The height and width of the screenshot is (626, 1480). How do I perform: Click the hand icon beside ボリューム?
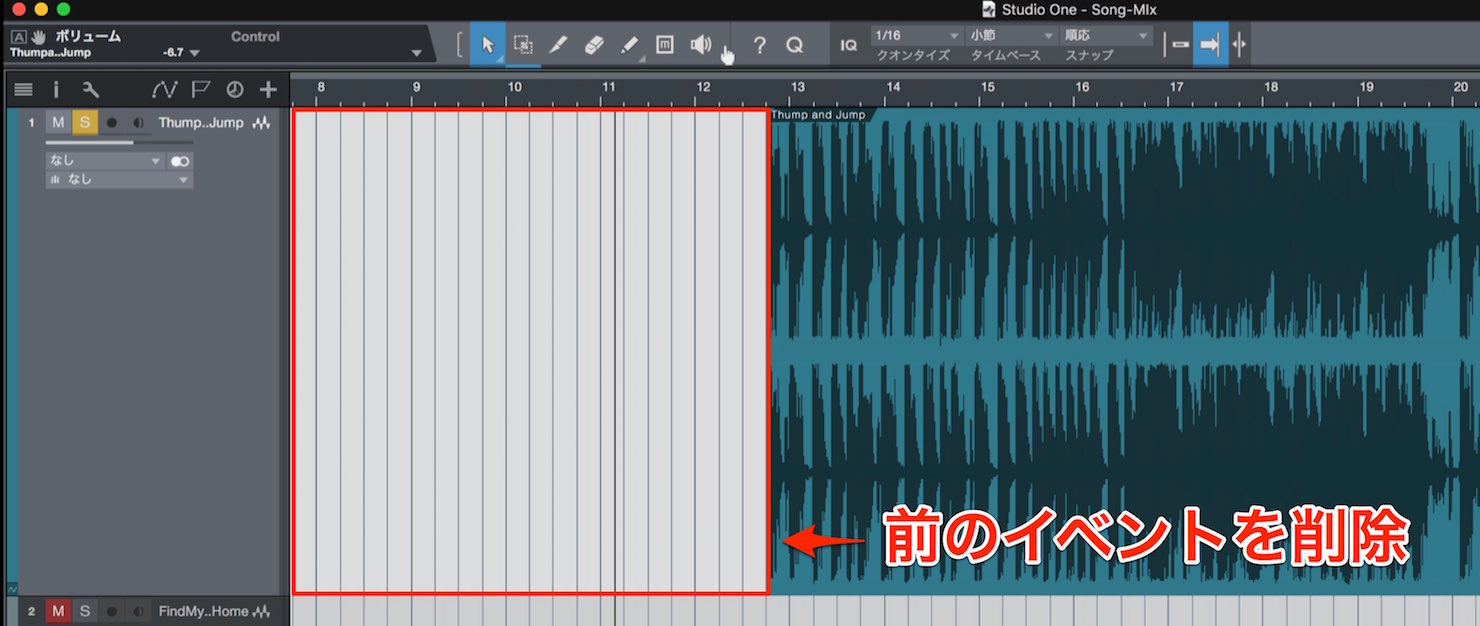[39, 36]
